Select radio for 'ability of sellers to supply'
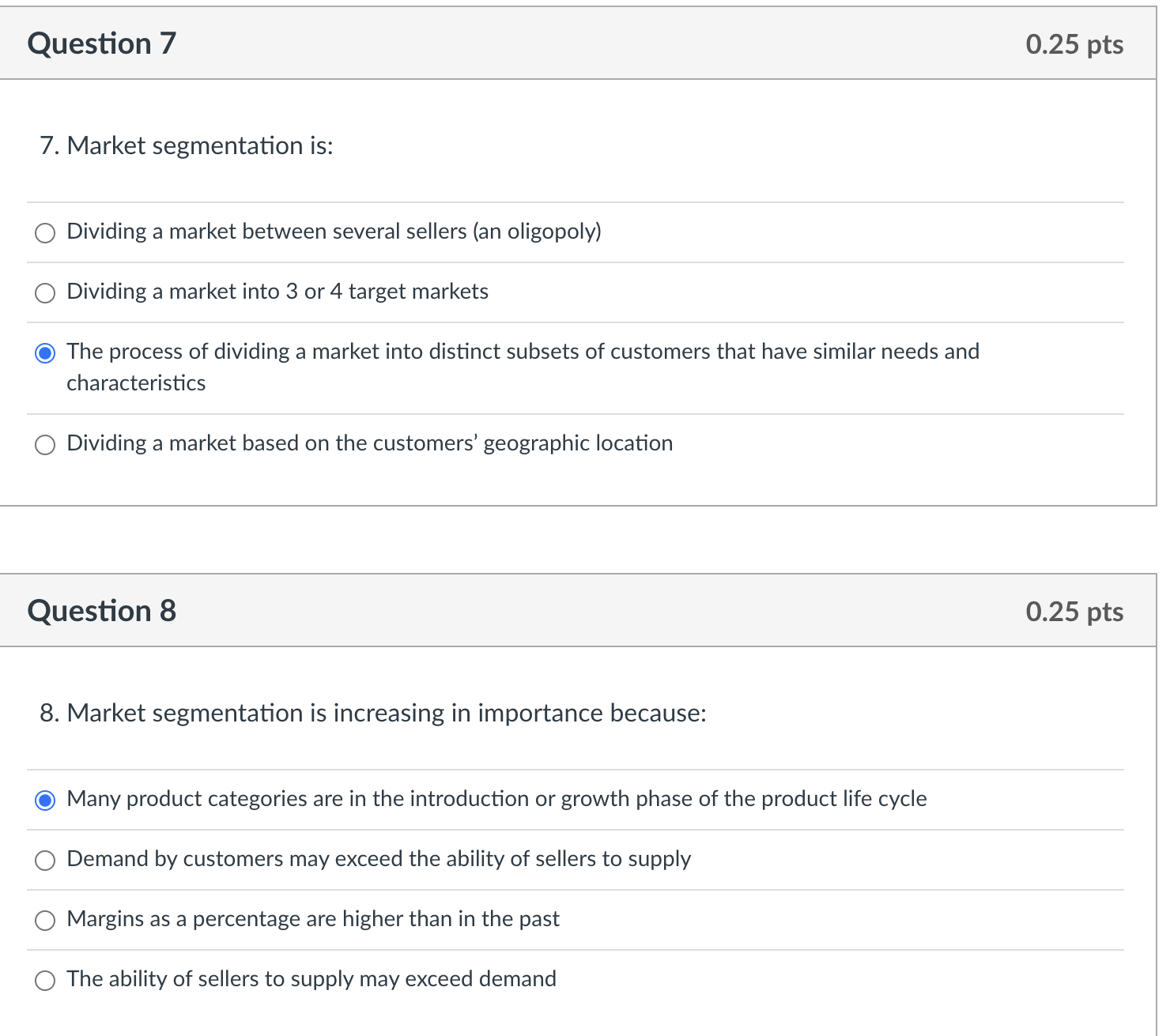Screen dimensions: 1170x1036 tap(46, 981)
